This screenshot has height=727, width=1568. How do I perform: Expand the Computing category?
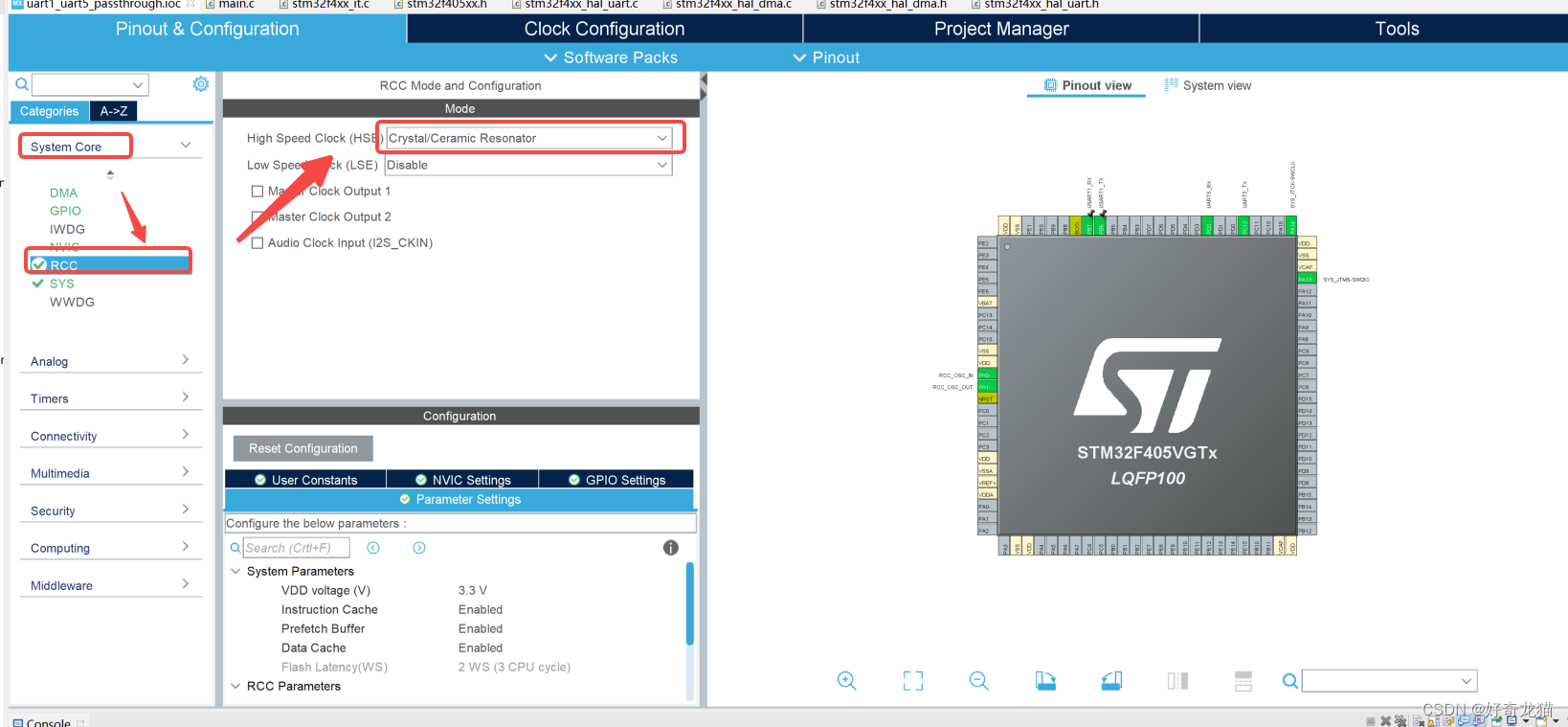(x=186, y=546)
